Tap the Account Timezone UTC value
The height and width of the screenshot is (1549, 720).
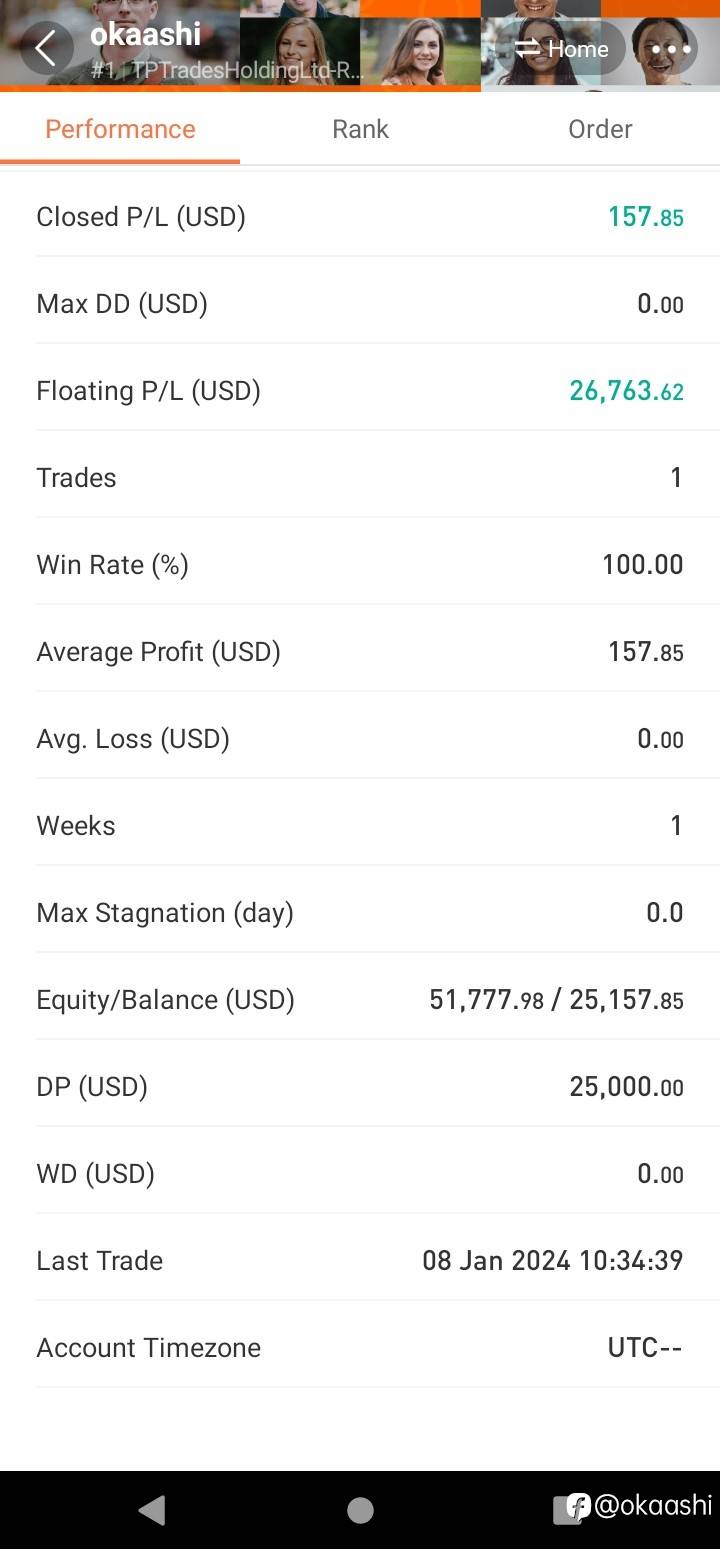click(644, 1347)
